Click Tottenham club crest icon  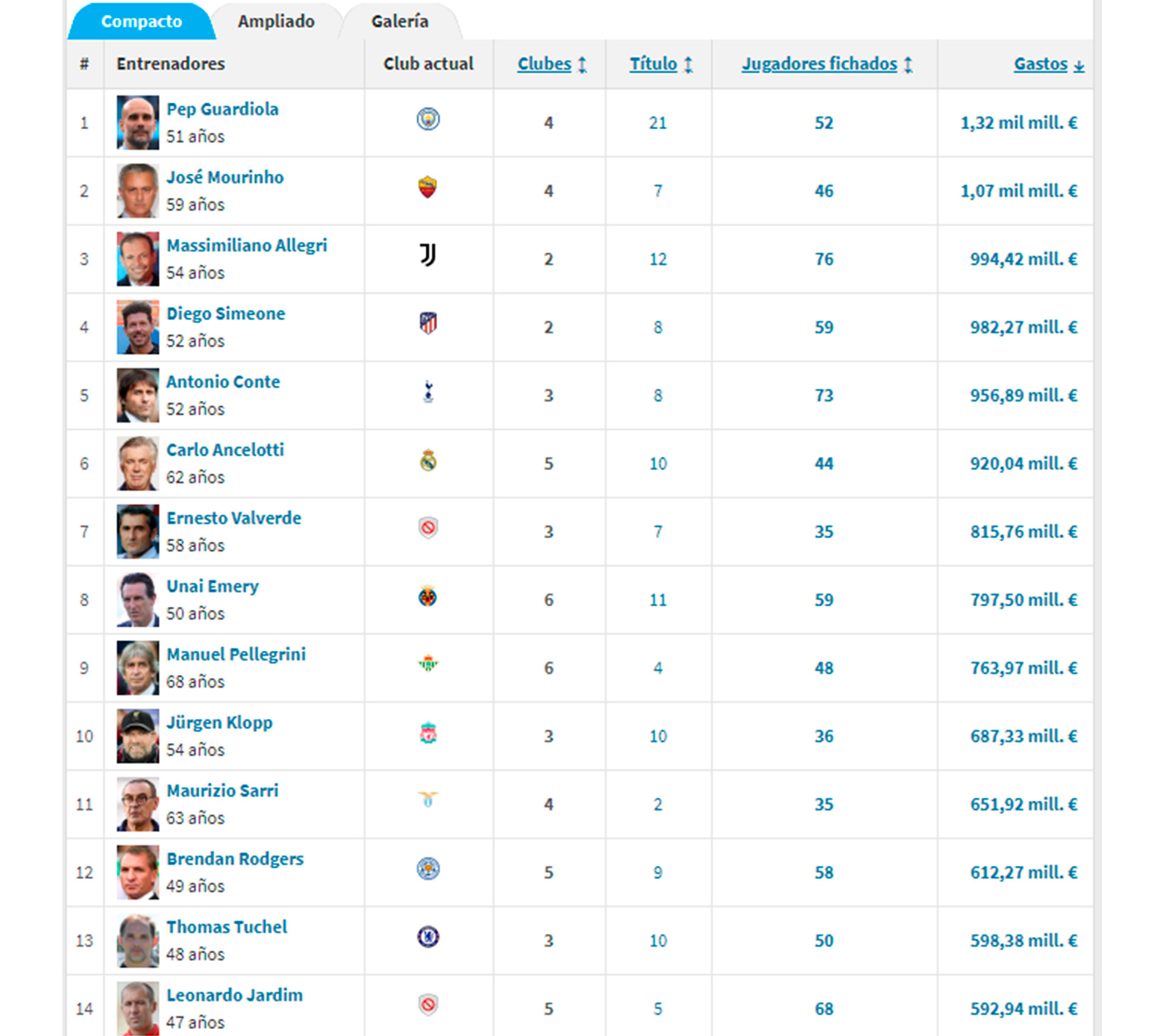point(428,392)
